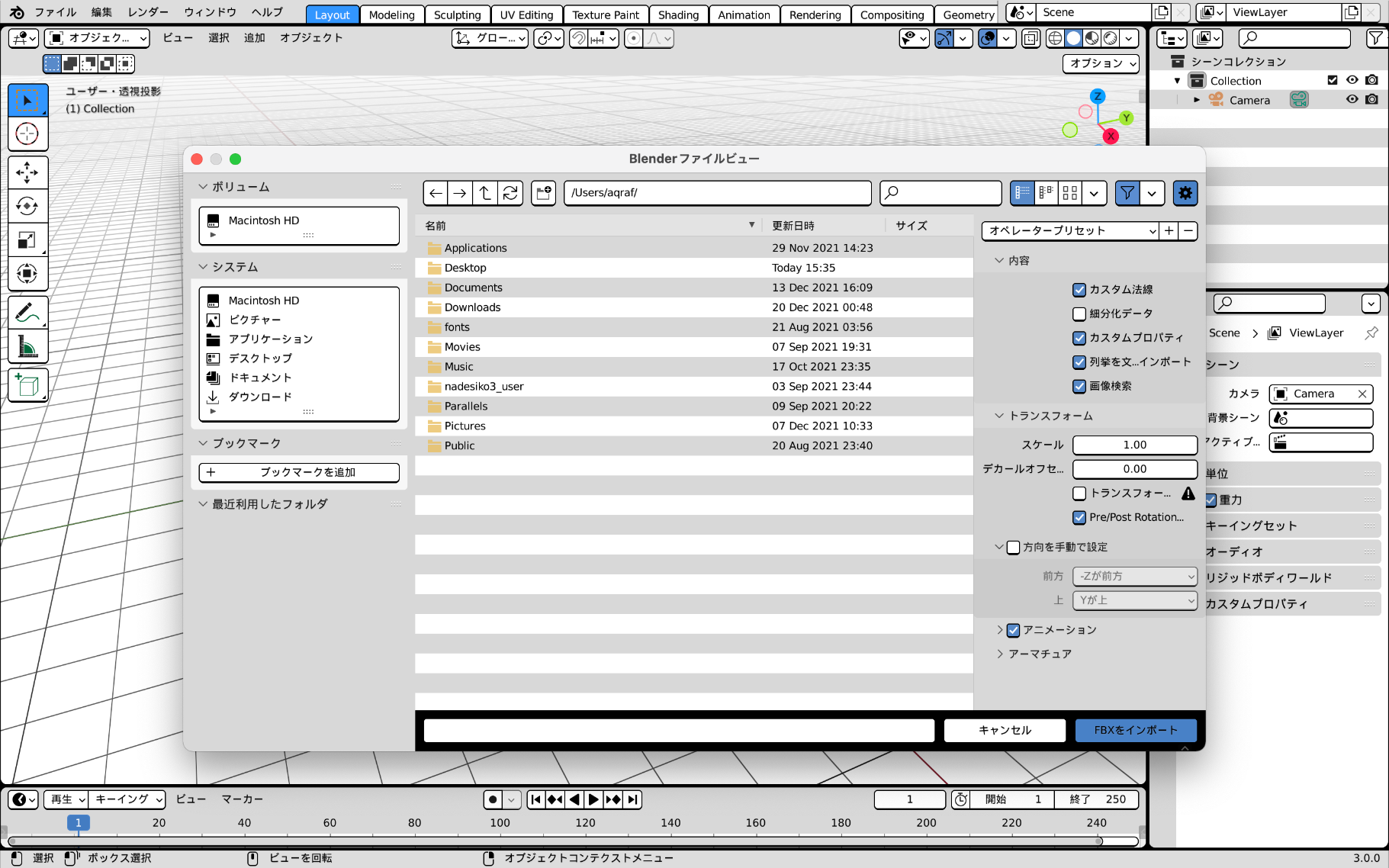Refresh the file list
This screenshot has width=1389, height=868.
tap(510, 193)
